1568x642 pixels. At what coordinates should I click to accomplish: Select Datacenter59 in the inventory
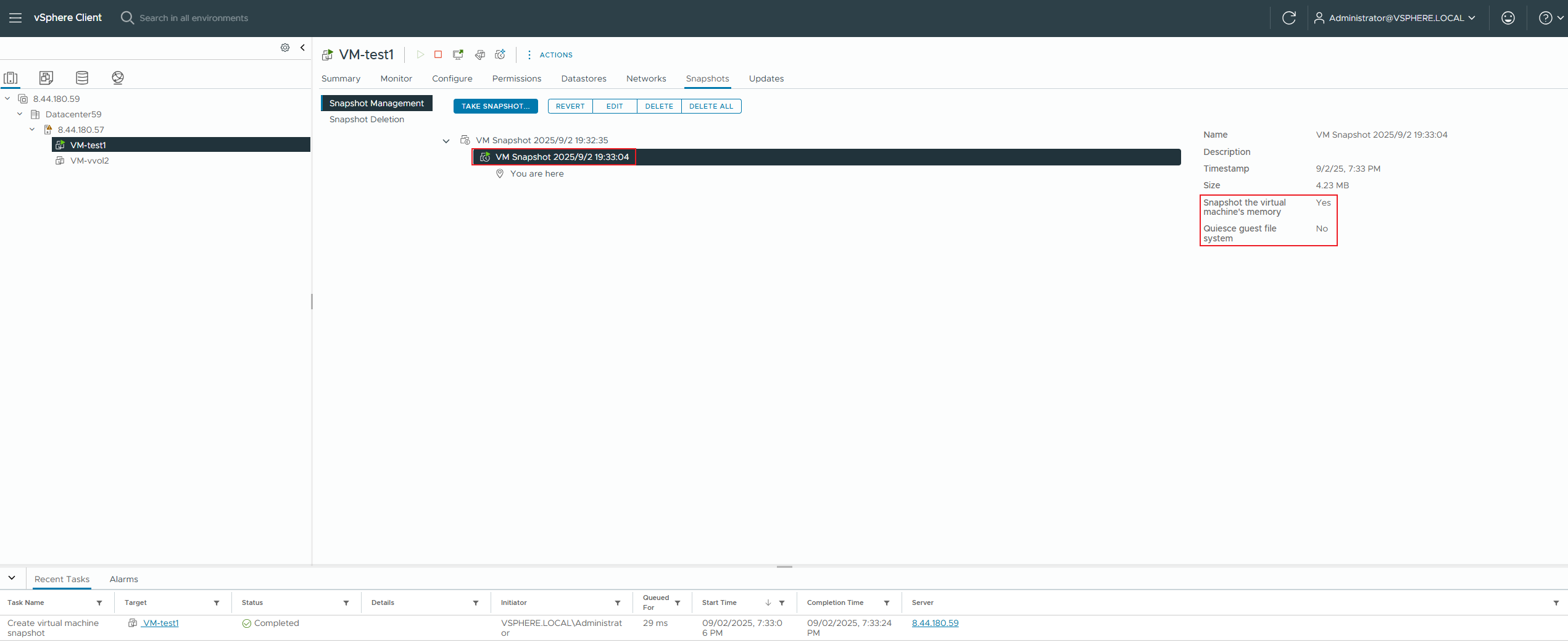[73, 114]
